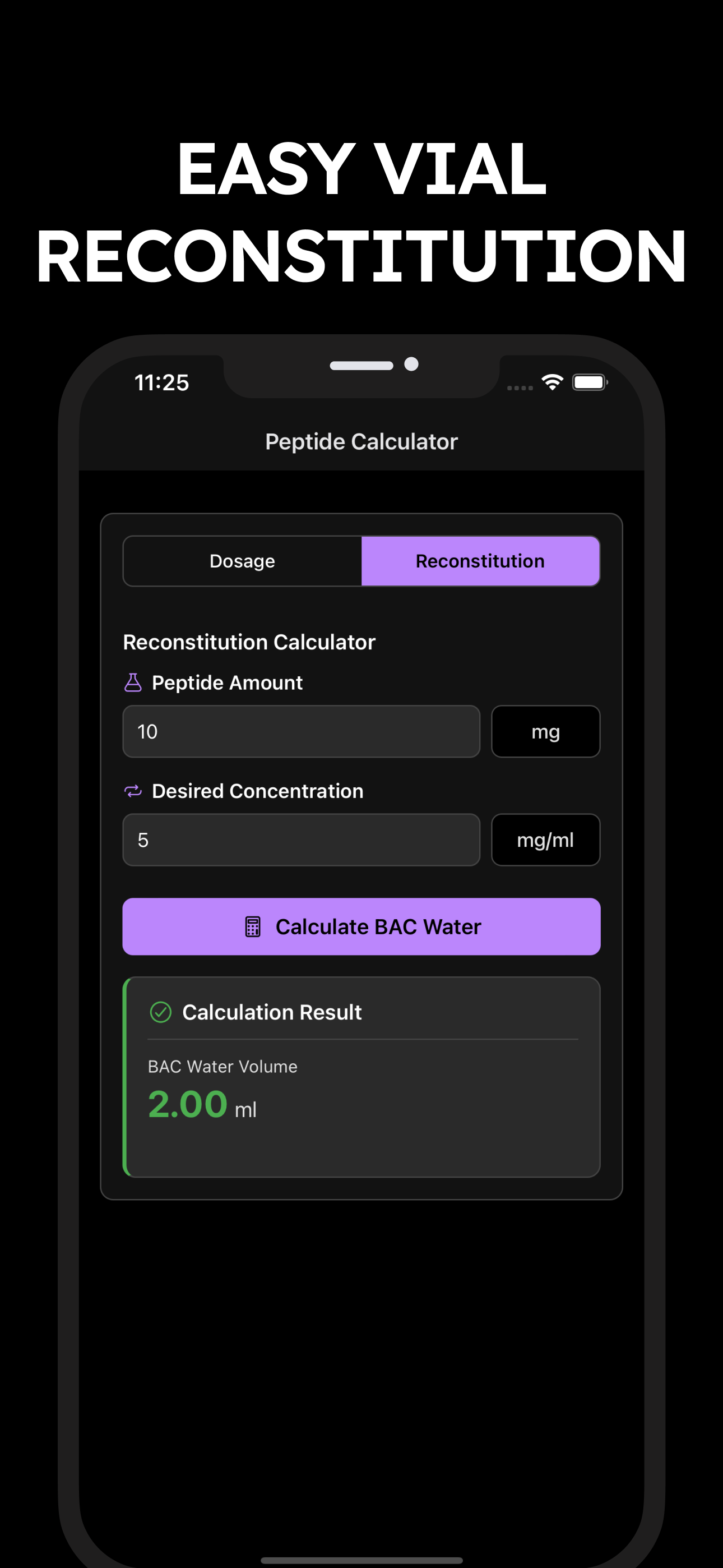Select the Reconstitution tab
Viewport: 723px width, 1568px height.
(x=480, y=561)
